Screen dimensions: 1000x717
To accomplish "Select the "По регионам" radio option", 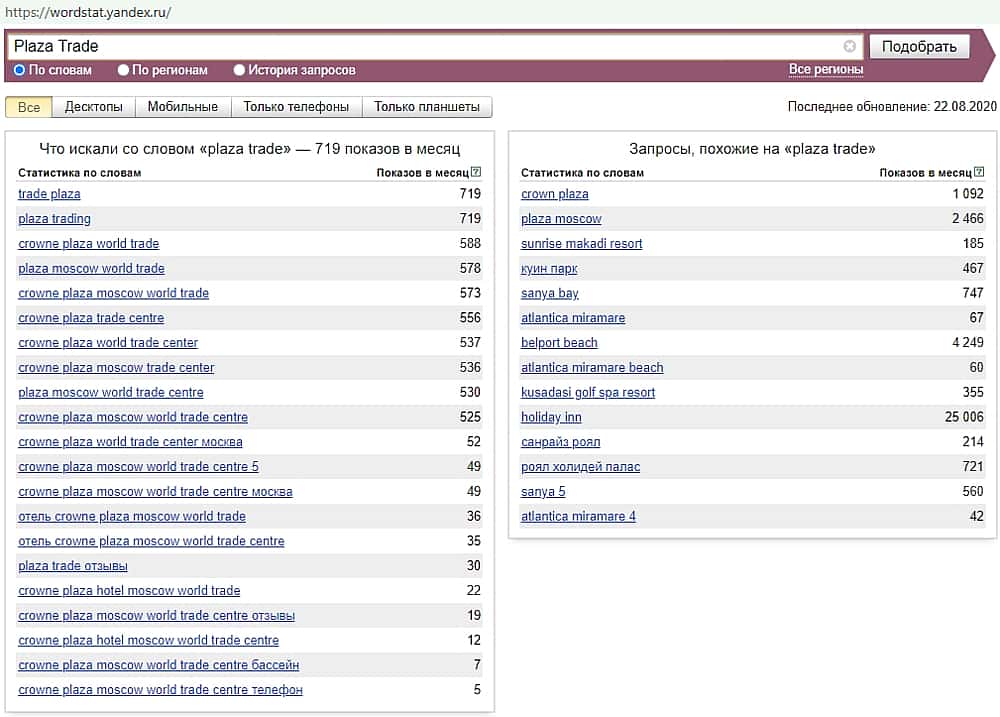I will point(123,70).
